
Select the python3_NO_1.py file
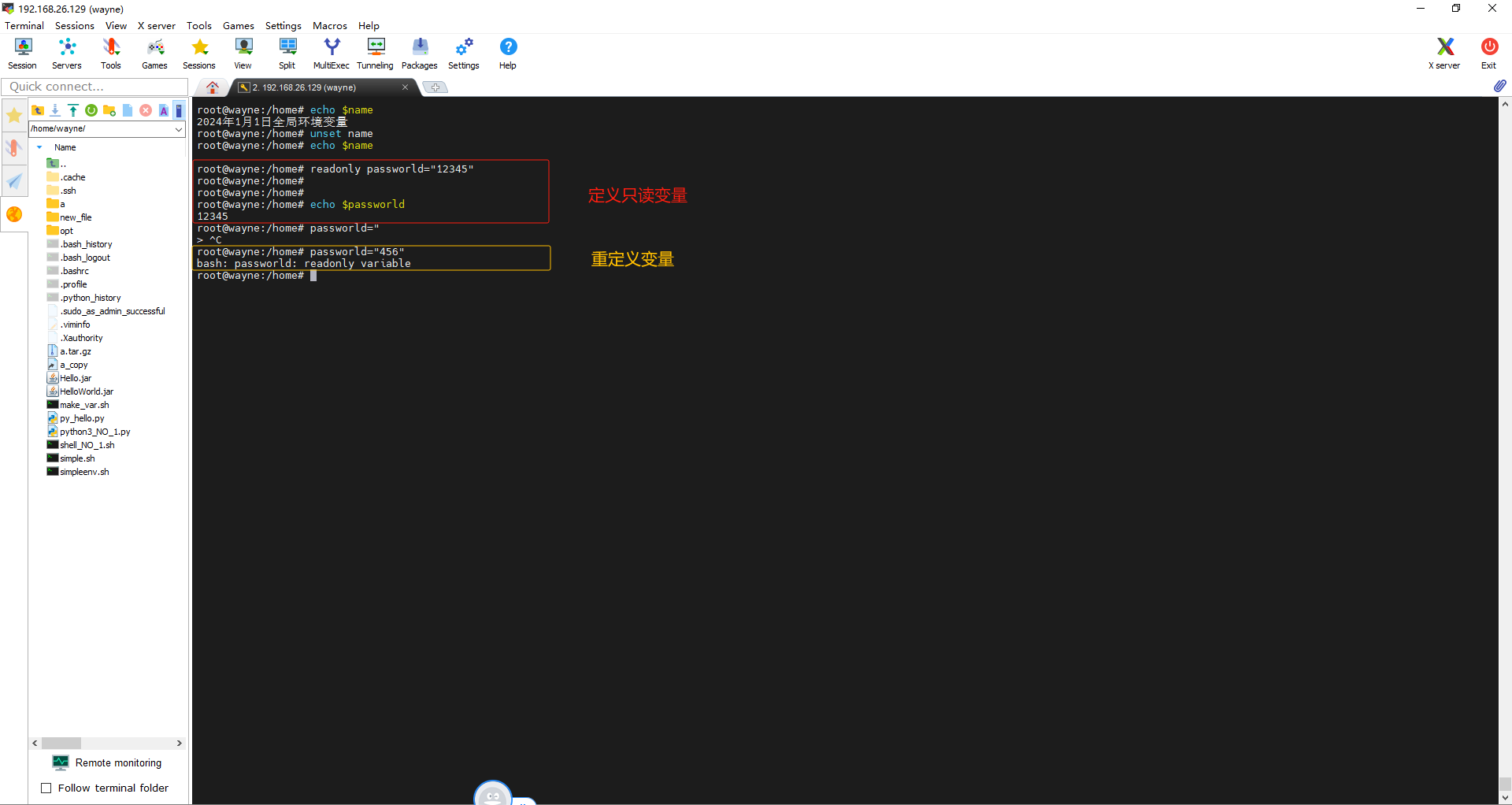89,432
